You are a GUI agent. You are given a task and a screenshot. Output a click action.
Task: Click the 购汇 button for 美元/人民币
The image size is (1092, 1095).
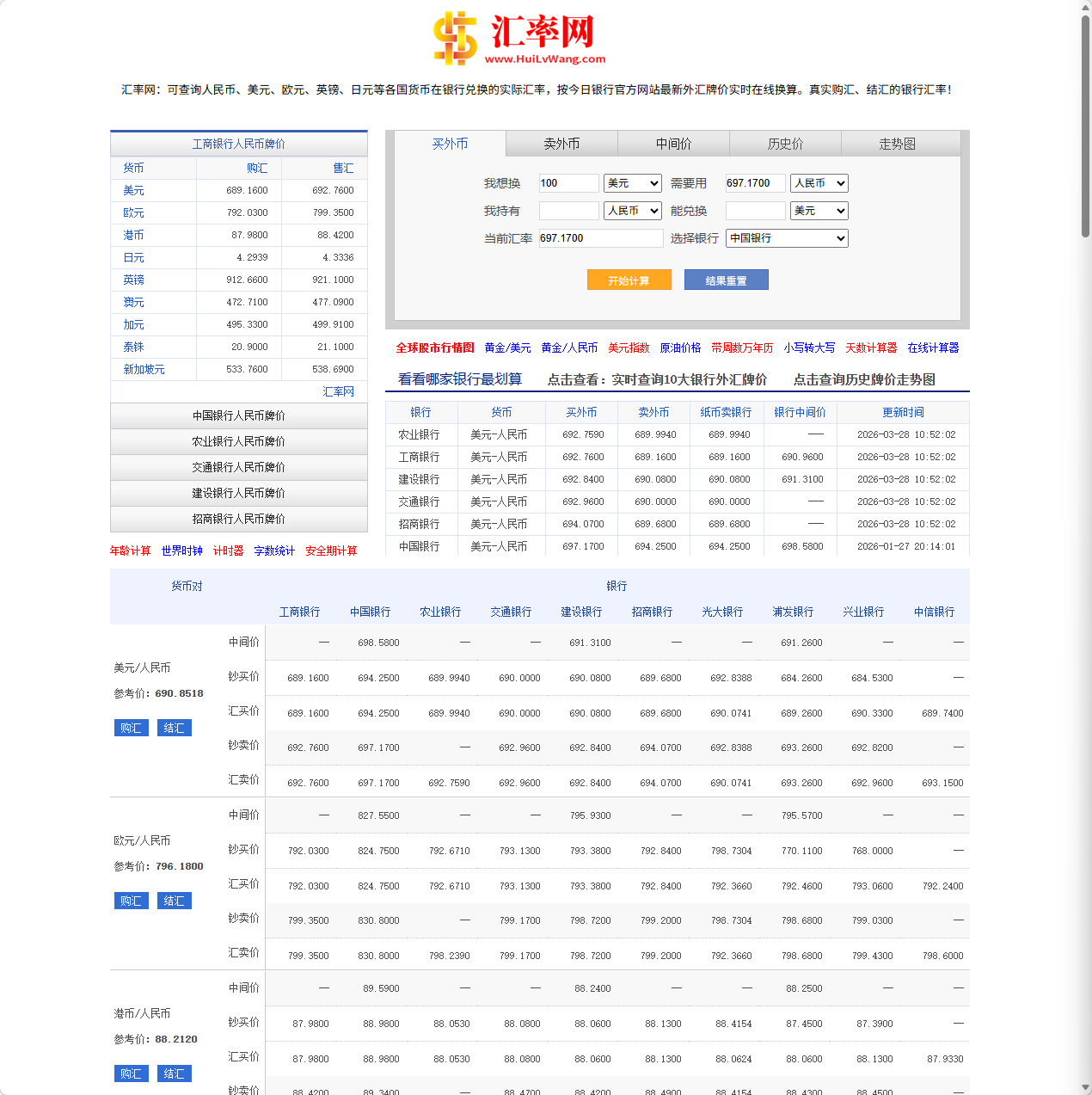click(x=131, y=728)
